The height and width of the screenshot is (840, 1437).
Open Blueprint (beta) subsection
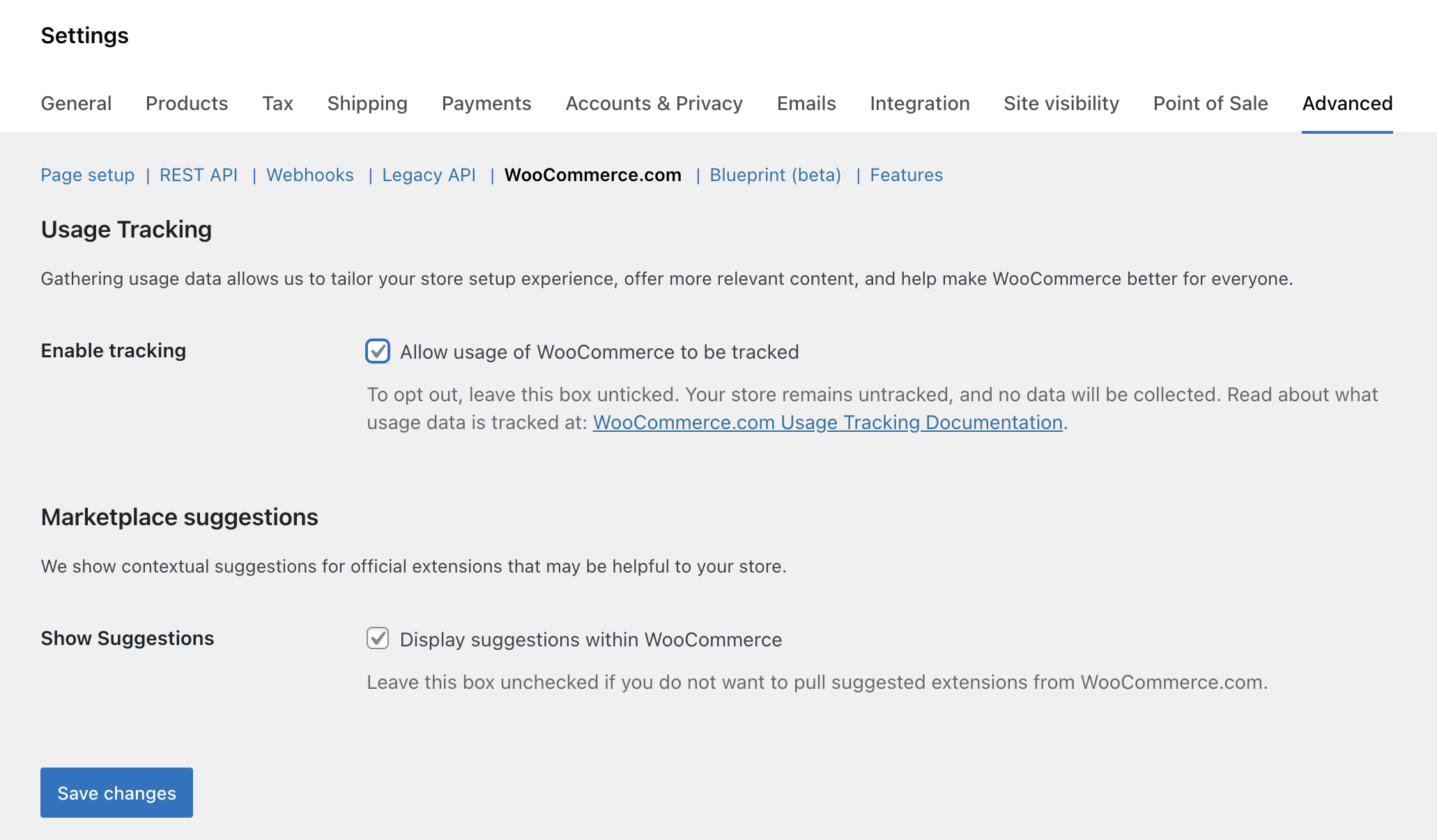775,175
